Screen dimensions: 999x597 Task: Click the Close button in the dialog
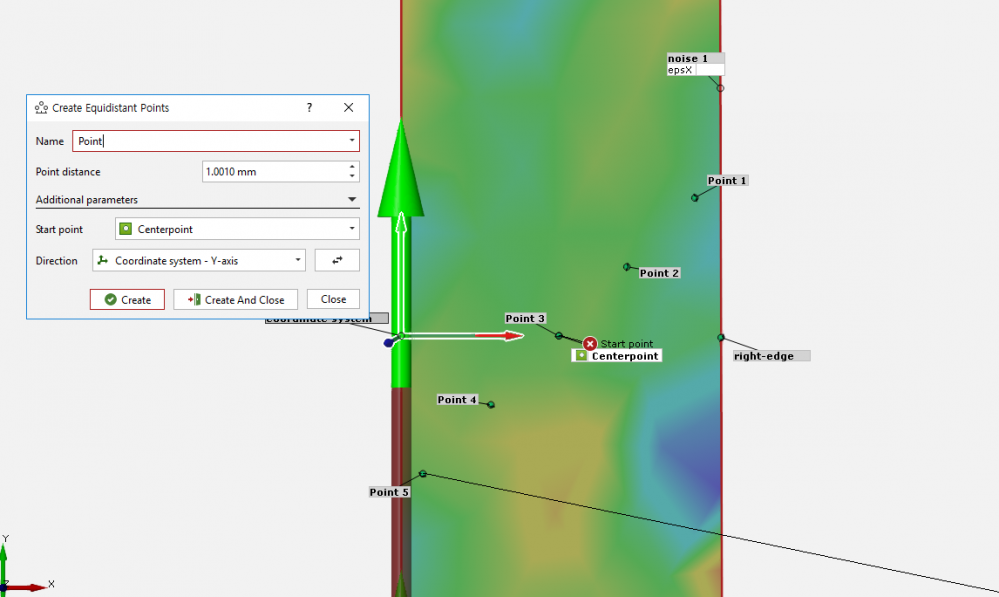pyautogui.click(x=333, y=299)
